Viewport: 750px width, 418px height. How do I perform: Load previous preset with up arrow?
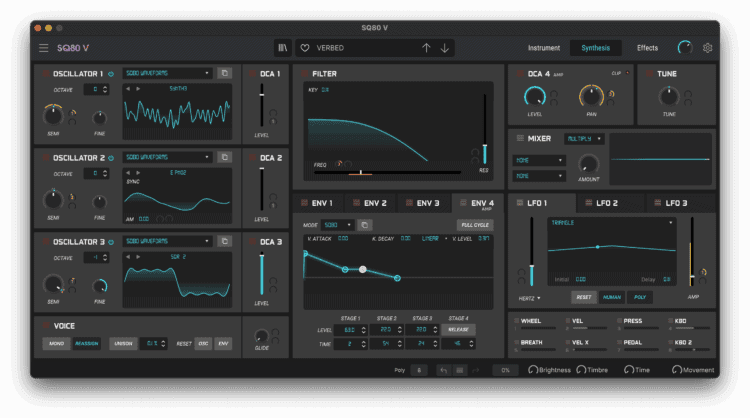click(x=426, y=48)
